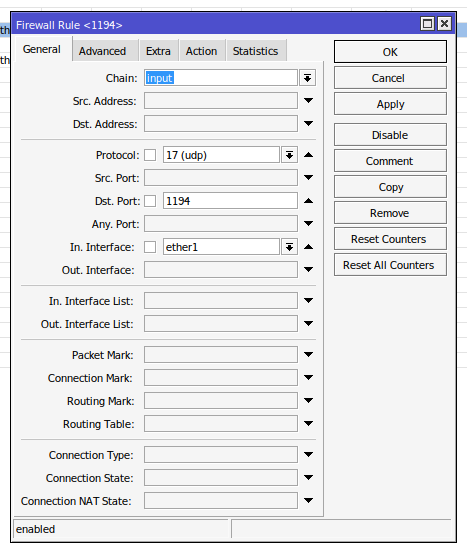The height and width of the screenshot is (558, 467).
Task: Collapse the Dst. Port field
Action: pos(309,201)
